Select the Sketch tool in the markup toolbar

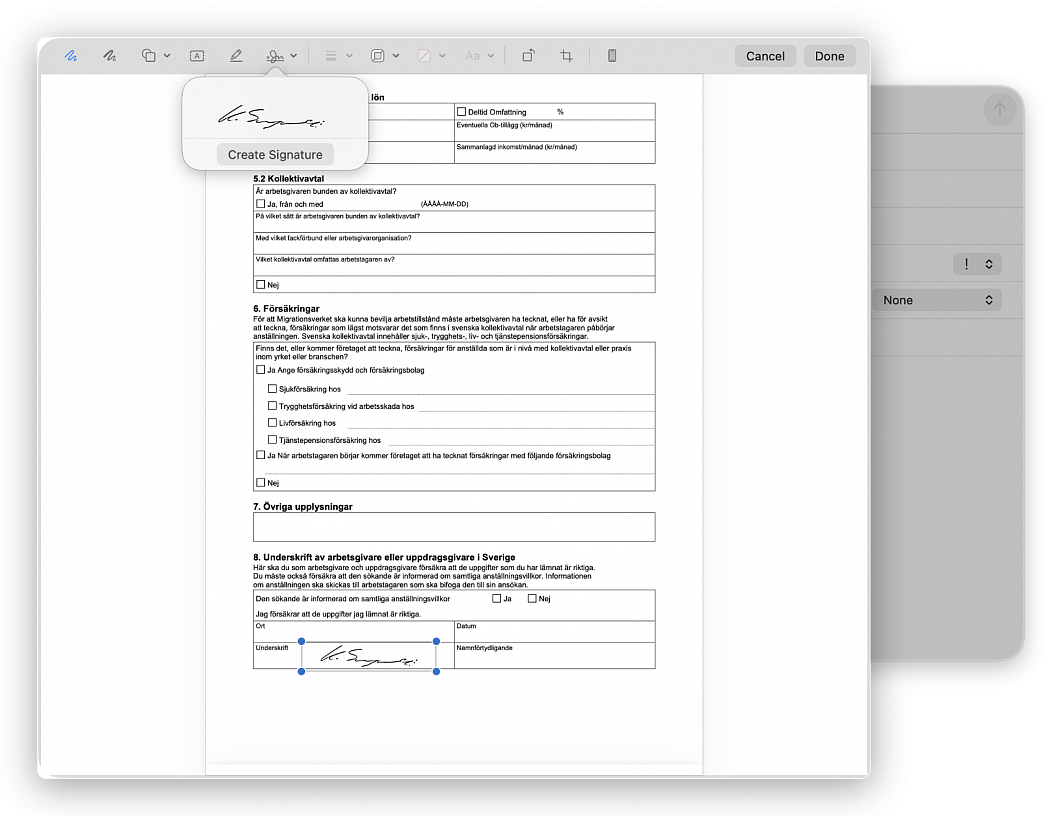(71, 56)
